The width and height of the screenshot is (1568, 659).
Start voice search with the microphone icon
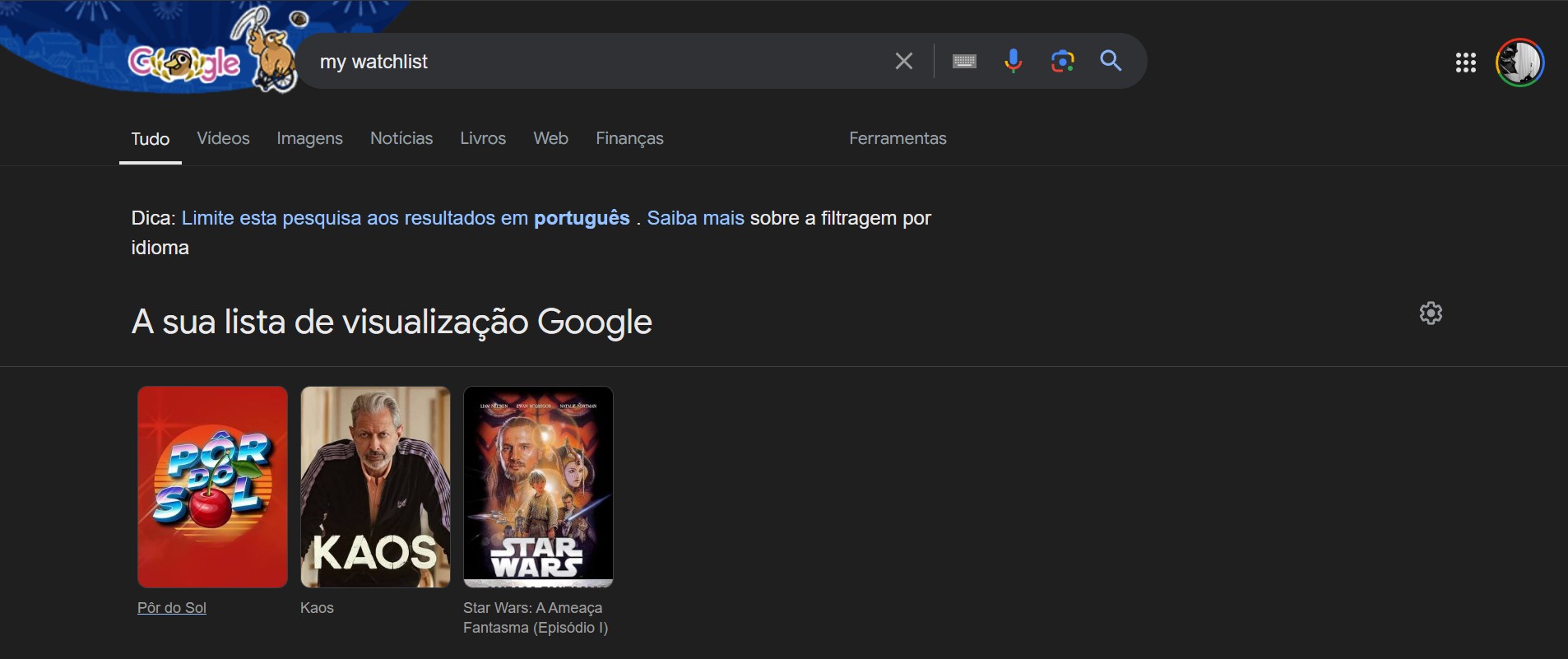click(1013, 61)
